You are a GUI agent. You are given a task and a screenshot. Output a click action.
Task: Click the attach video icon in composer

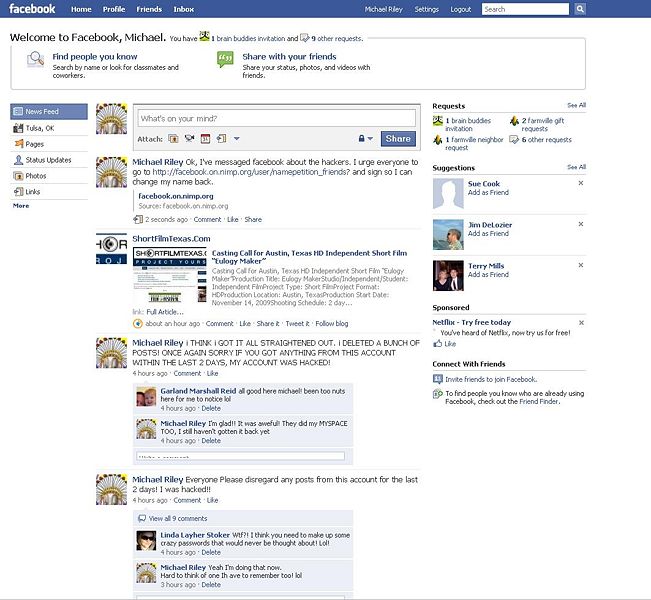point(189,139)
